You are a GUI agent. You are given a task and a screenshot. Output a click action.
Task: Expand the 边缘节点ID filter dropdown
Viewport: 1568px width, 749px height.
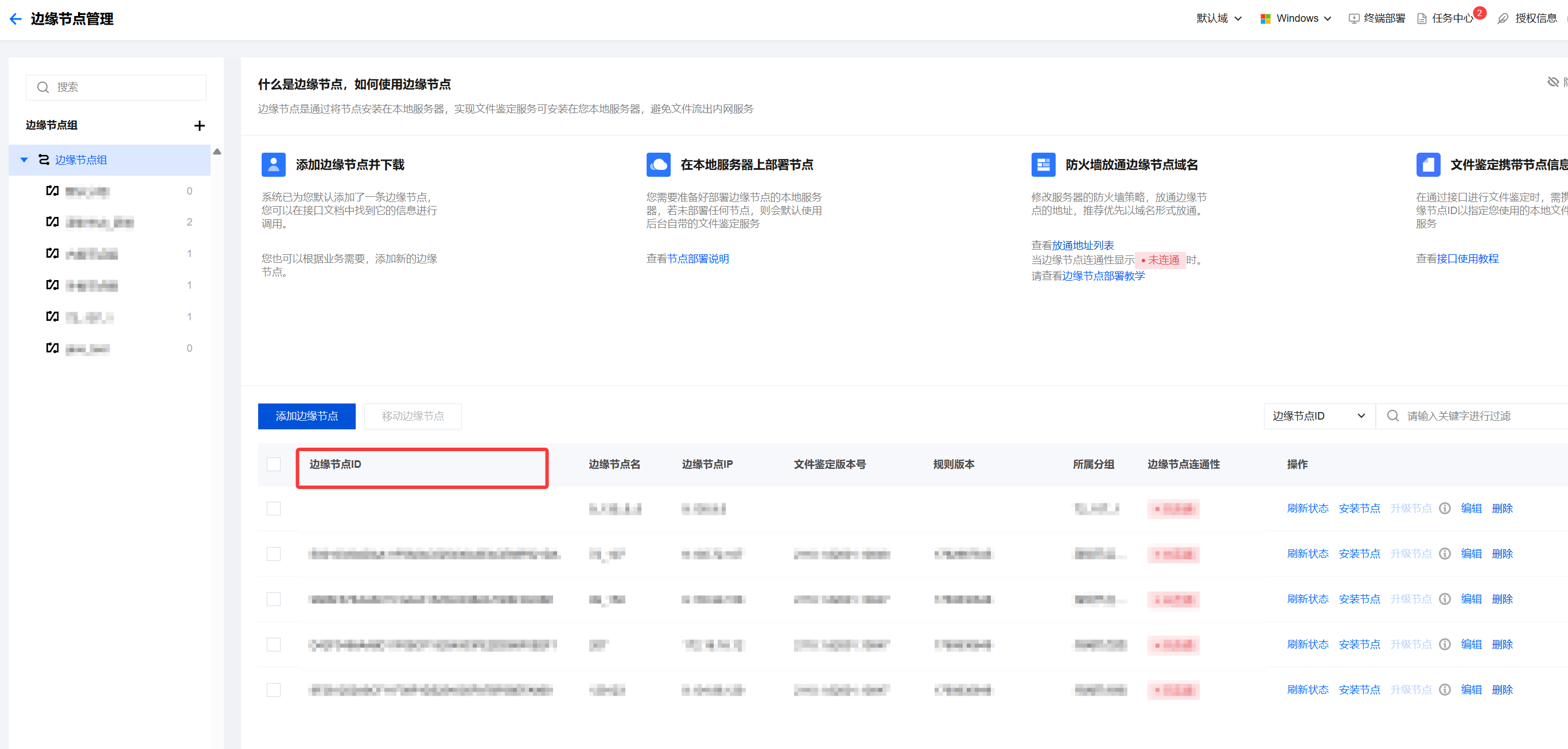[x=1318, y=416]
